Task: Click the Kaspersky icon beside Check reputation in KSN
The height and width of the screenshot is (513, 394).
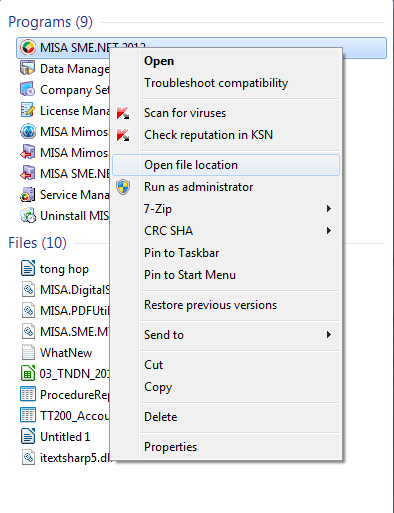Action: [123, 135]
